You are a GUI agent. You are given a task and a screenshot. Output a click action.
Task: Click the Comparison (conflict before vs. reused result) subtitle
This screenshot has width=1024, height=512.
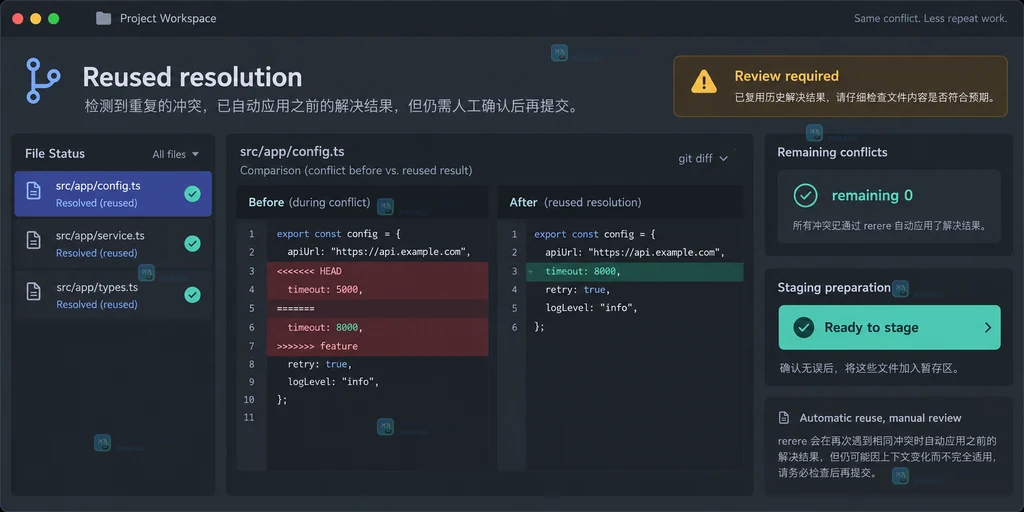pyautogui.click(x=356, y=170)
